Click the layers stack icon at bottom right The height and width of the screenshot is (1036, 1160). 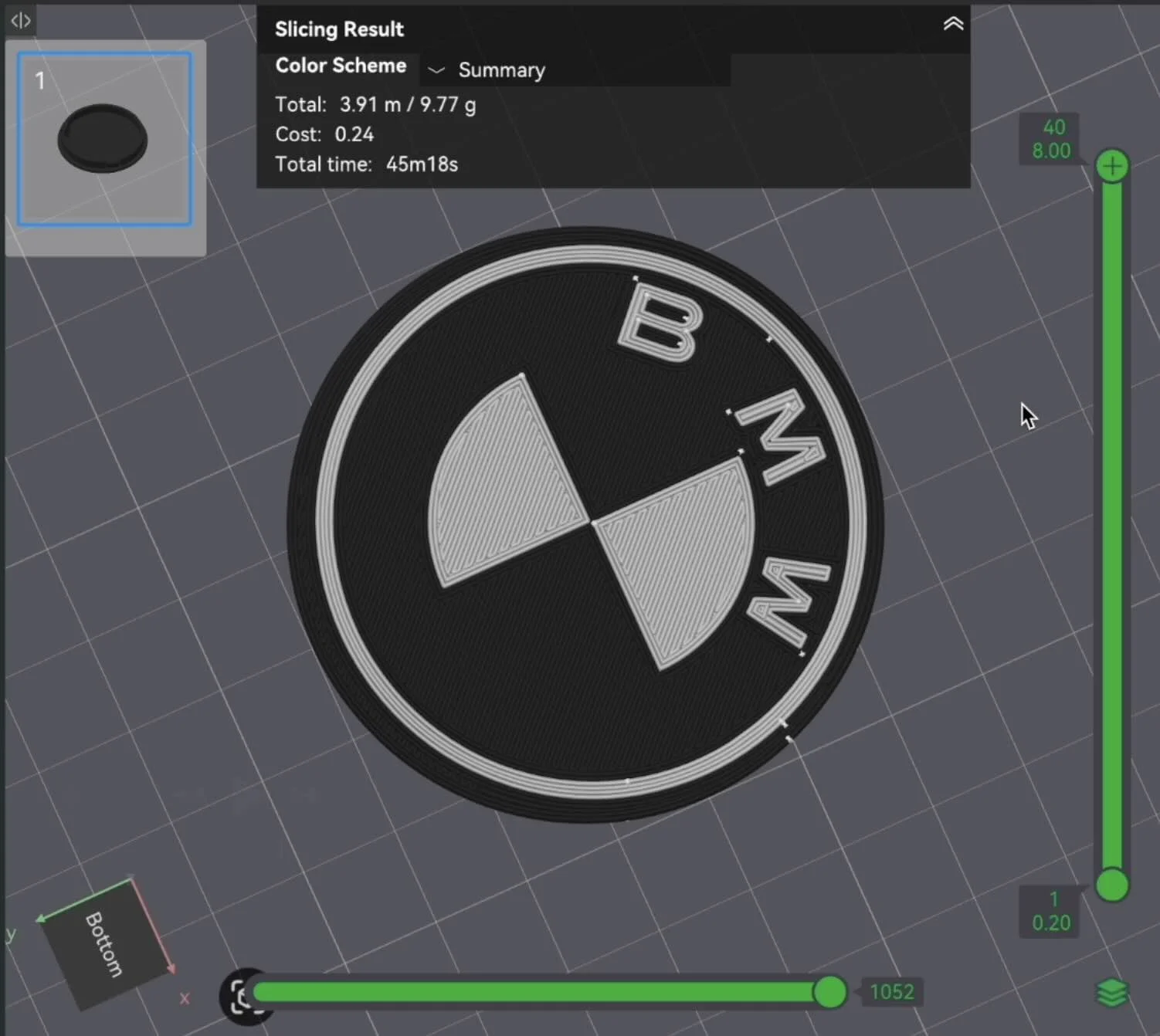(1112, 993)
